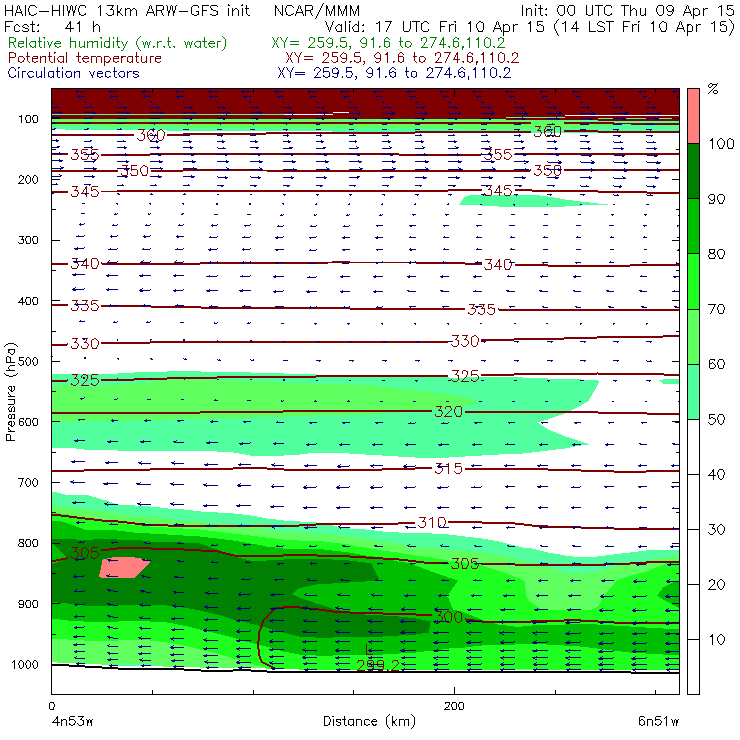Click the blue Circulation vectors legend label

(74, 73)
